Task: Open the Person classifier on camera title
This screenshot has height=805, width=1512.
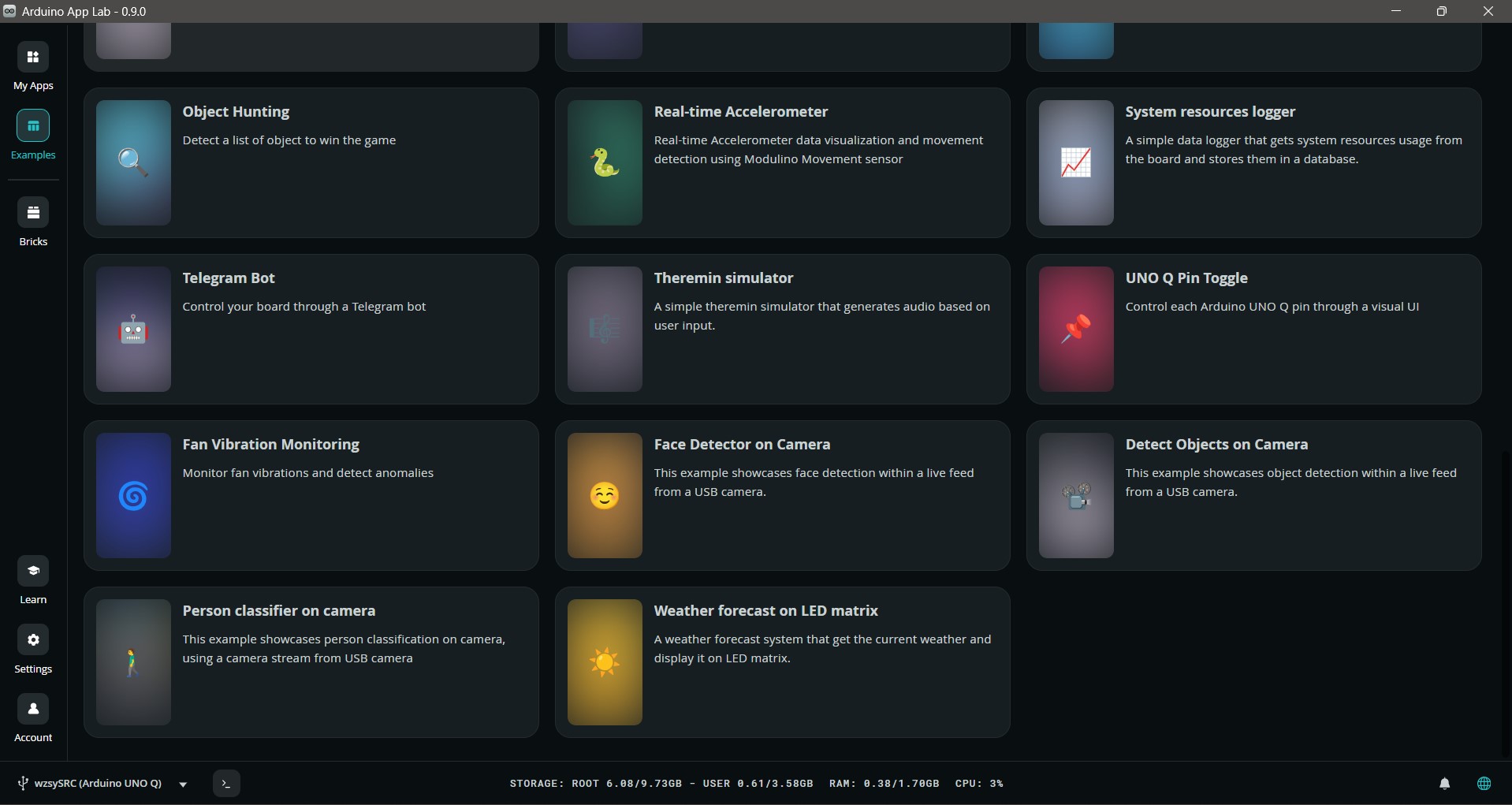Action: coord(279,611)
